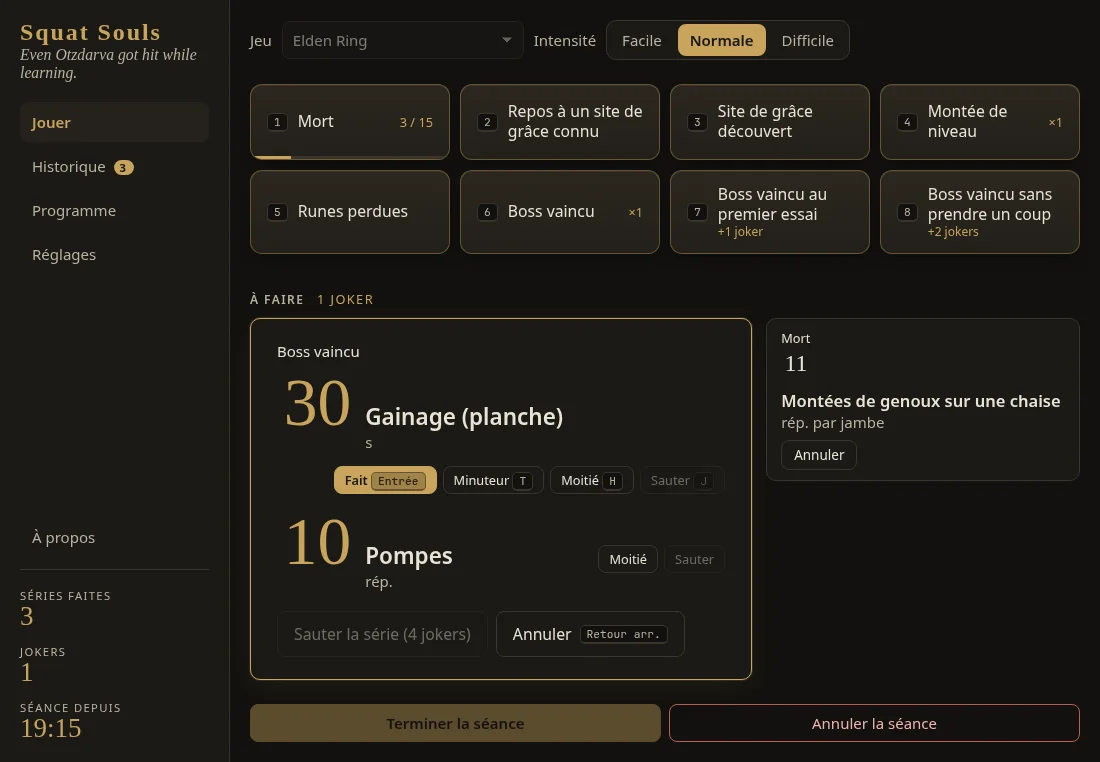1100x762 pixels.
Task: Click the Gainage (planche) exercise name
Action: [x=464, y=417]
